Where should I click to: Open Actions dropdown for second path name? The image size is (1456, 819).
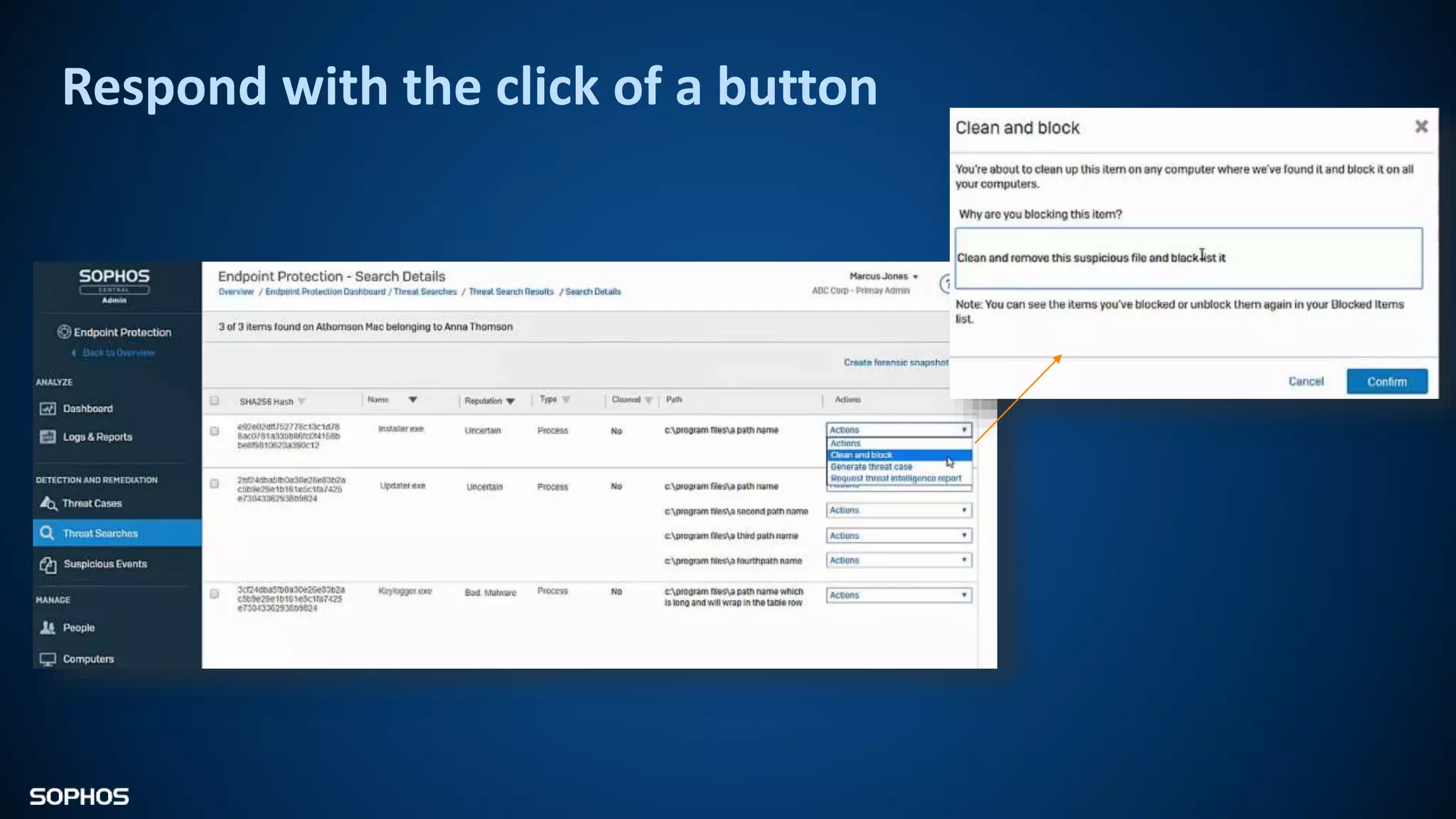[899, 510]
